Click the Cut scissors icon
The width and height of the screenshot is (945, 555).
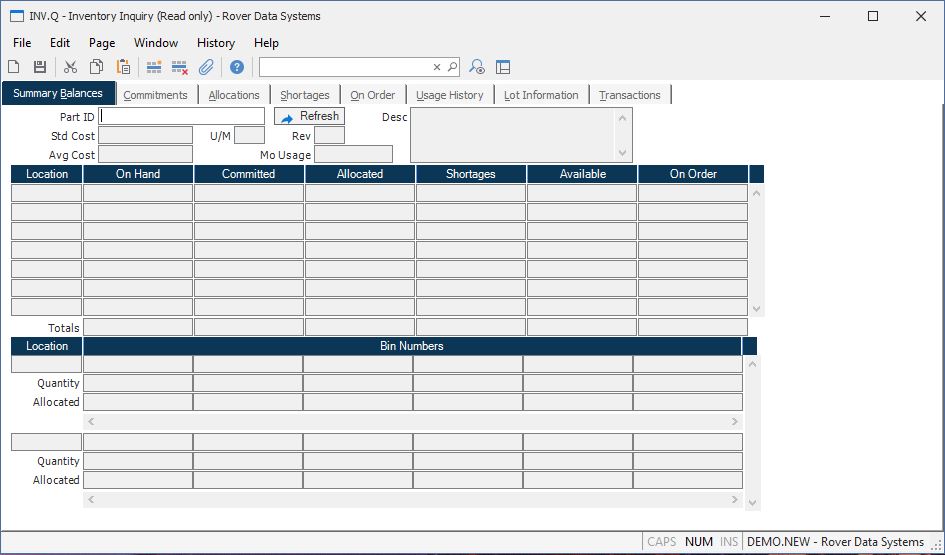(x=70, y=67)
